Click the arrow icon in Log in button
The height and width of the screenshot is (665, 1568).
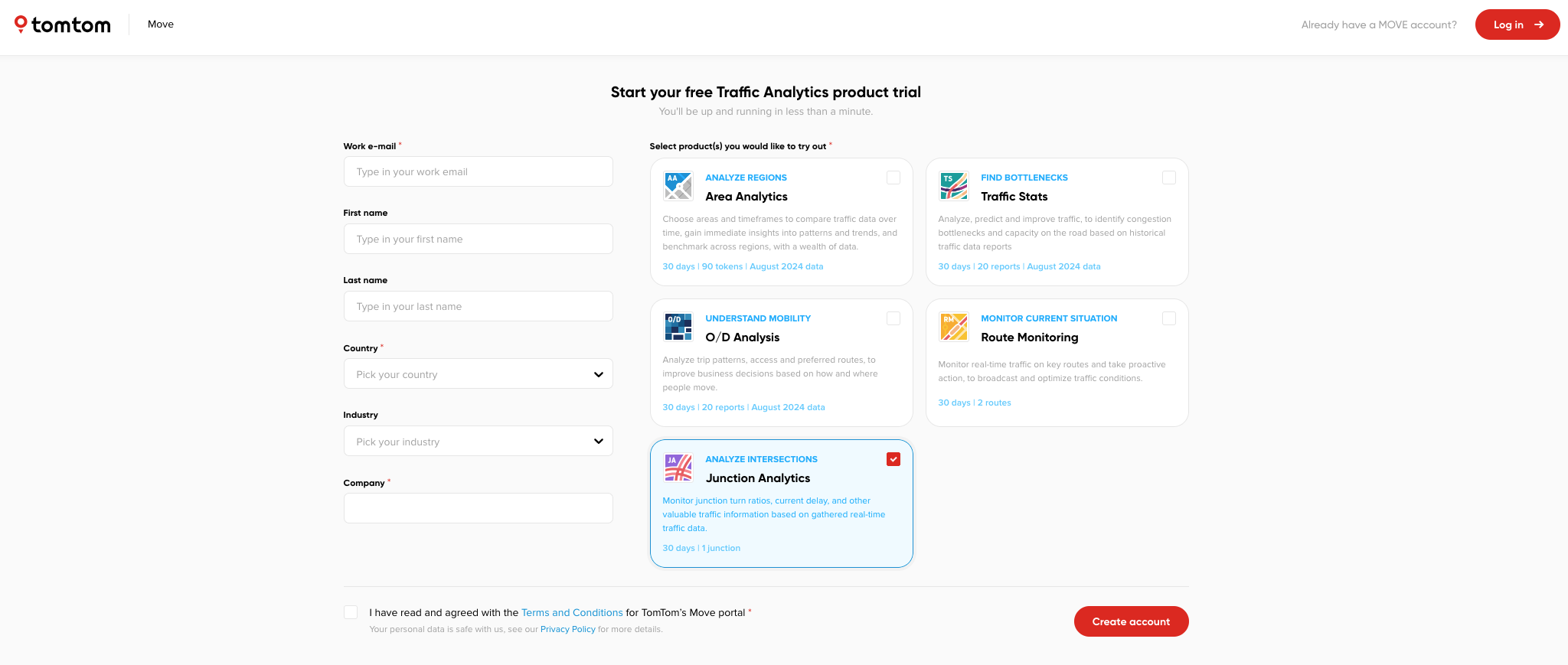[x=1539, y=24]
